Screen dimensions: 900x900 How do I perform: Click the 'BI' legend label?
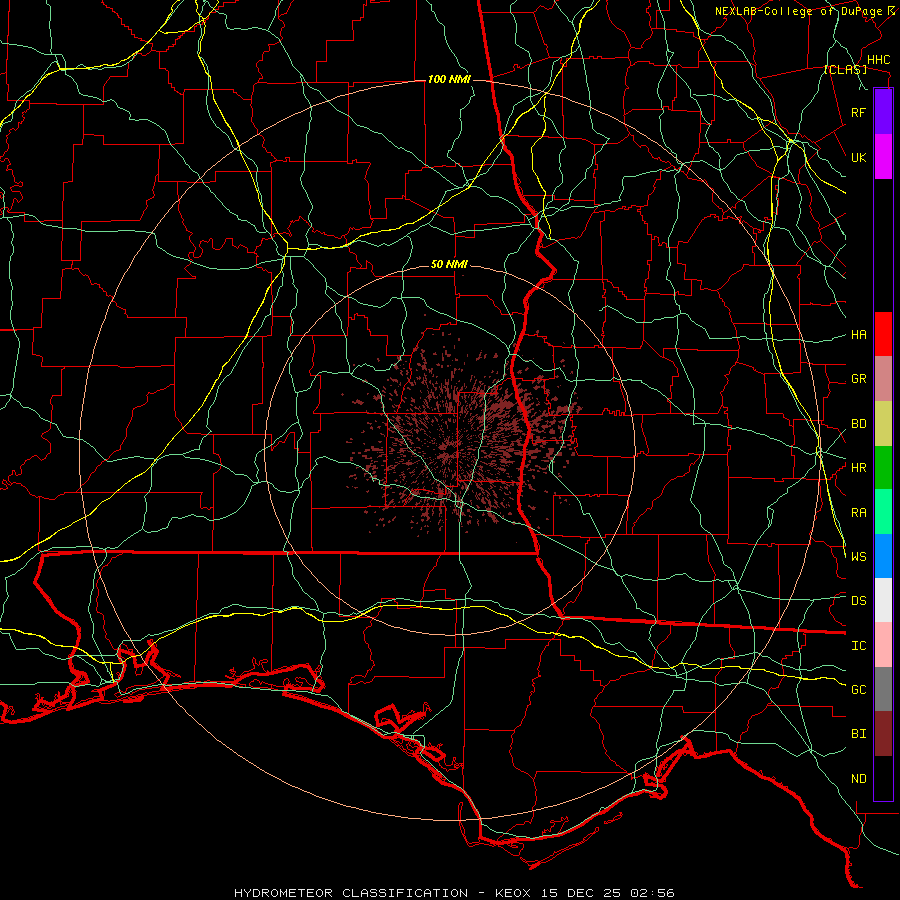[x=858, y=734]
